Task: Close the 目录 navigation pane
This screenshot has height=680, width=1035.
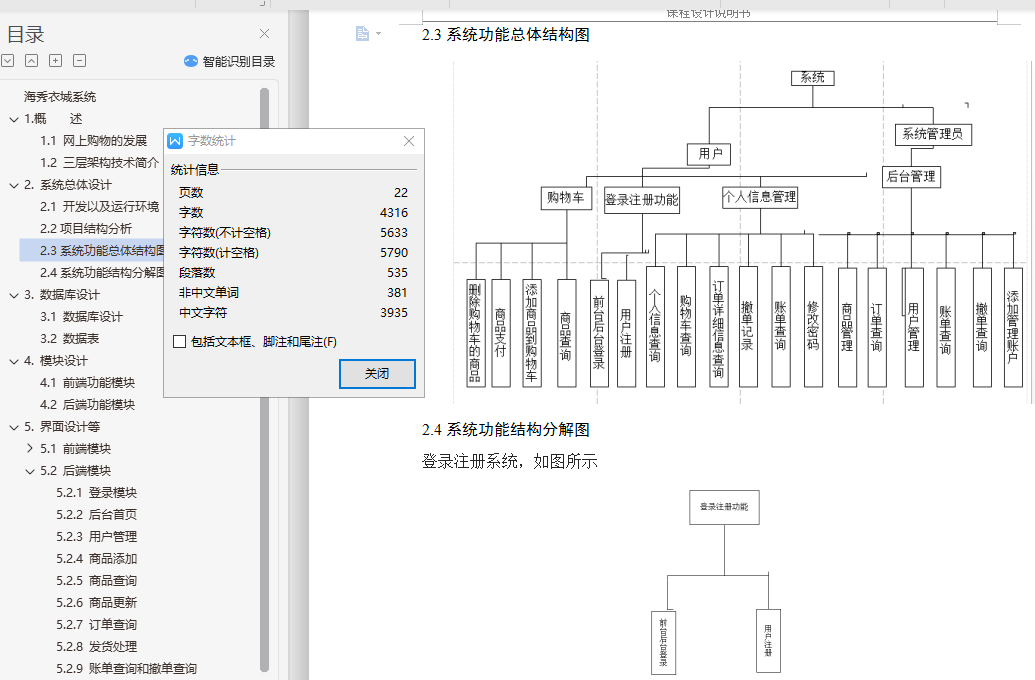Action: click(264, 34)
